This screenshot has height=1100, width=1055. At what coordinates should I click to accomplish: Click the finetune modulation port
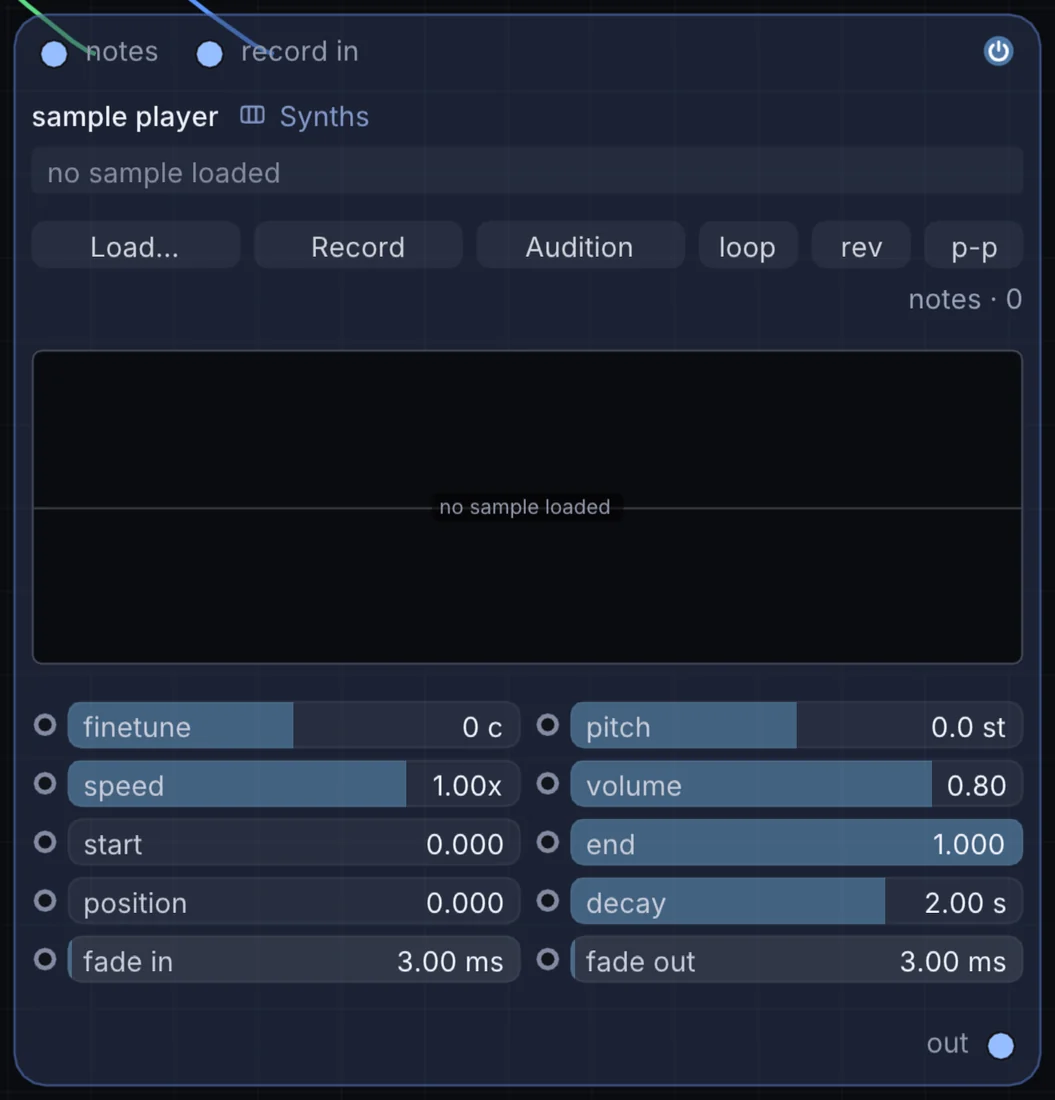(x=46, y=725)
